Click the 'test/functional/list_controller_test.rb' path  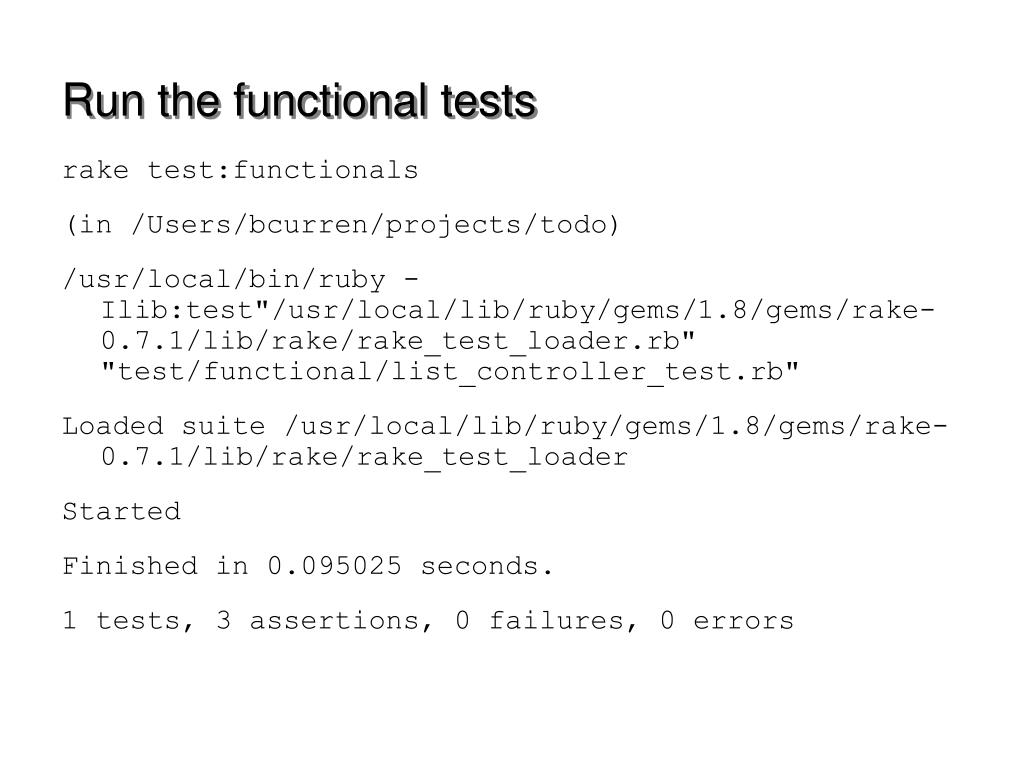450,372
